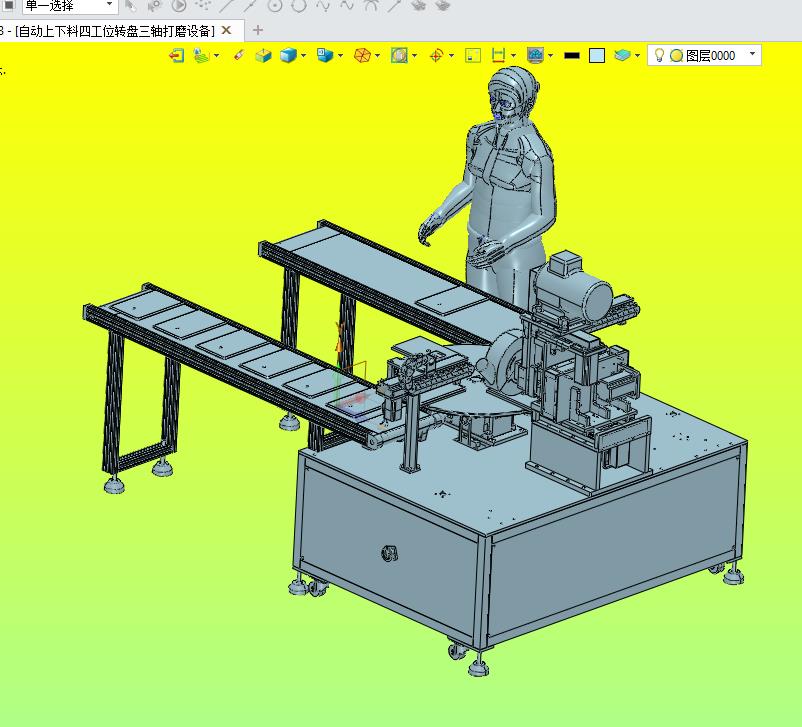Click the cabinet door handle on machine base
This screenshot has width=802, height=727.
(390, 553)
